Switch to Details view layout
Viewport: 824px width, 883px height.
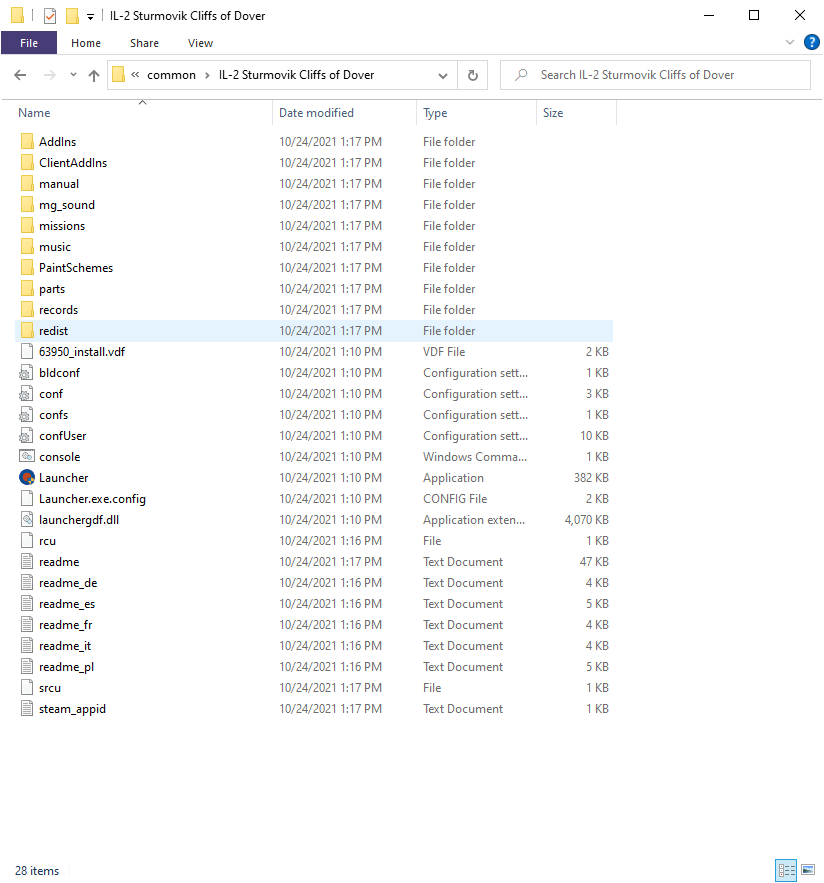(x=786, y=870)
